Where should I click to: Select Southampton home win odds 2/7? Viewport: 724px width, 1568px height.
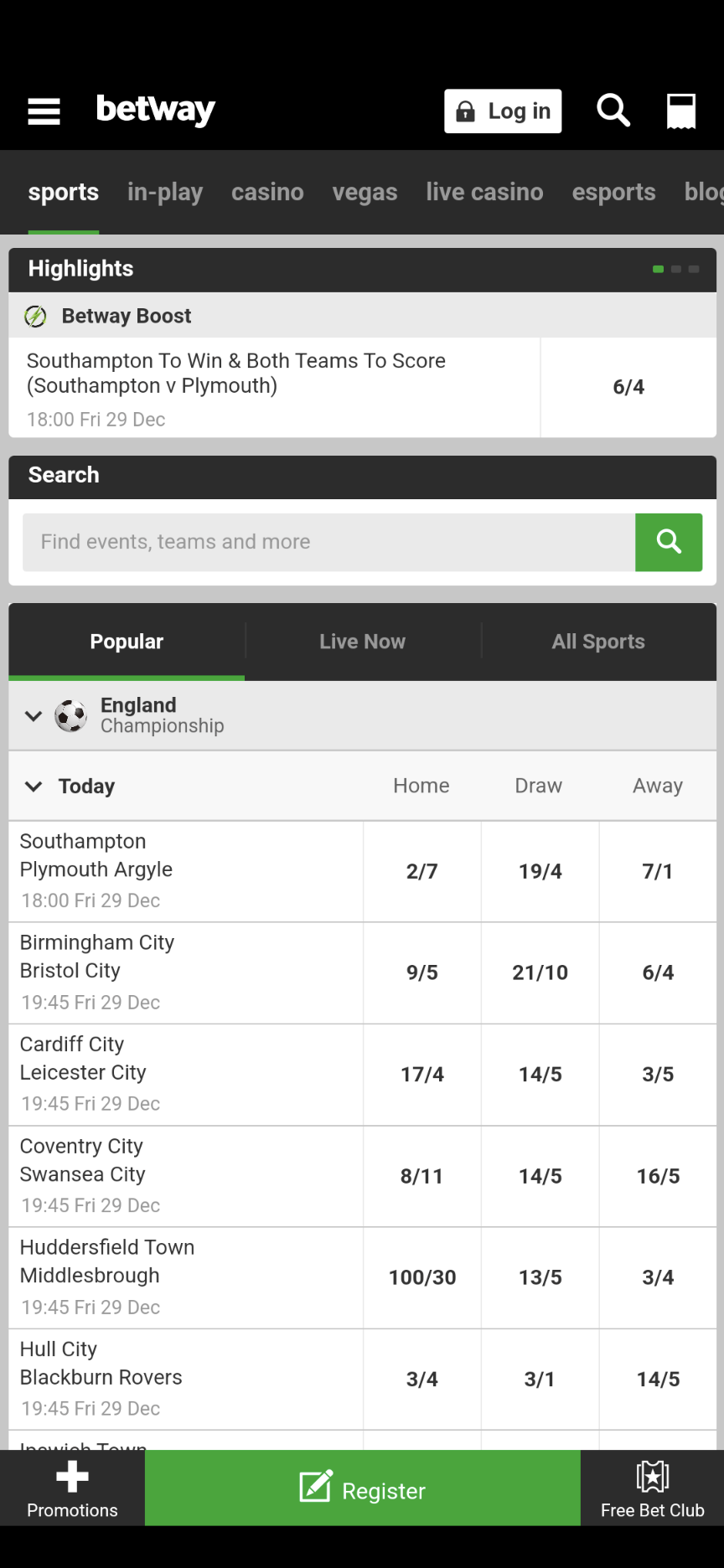click(422, 872)
